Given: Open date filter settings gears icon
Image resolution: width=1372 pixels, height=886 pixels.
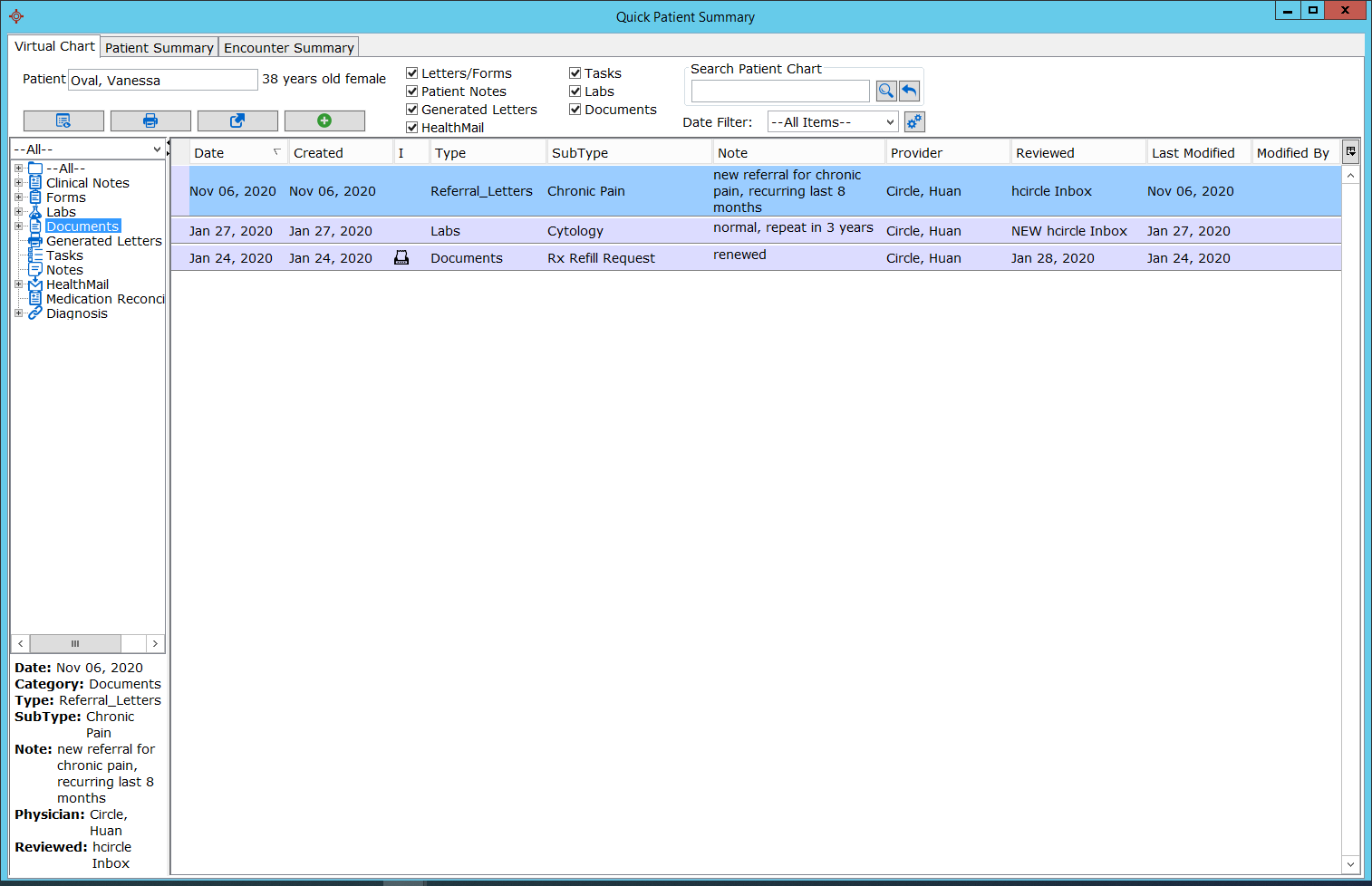Looking at the screenshot, I should pos(914,122).
